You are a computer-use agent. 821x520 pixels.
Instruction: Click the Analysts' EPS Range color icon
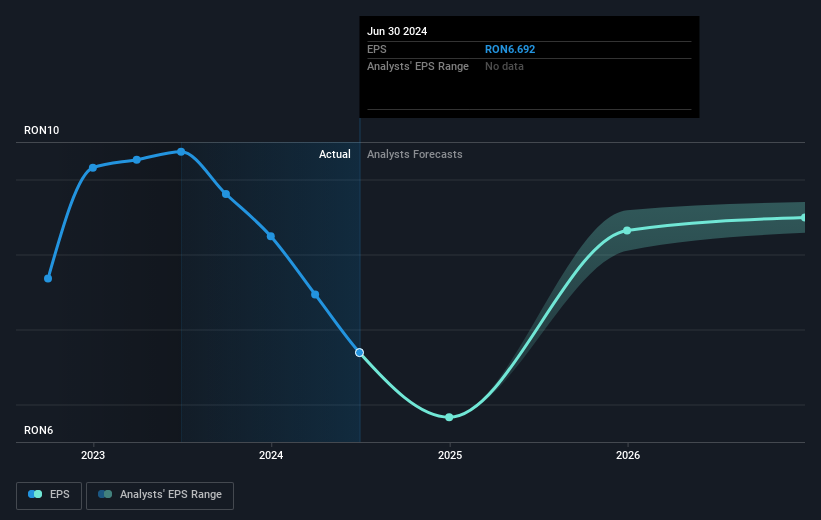[x=105, y=494]
